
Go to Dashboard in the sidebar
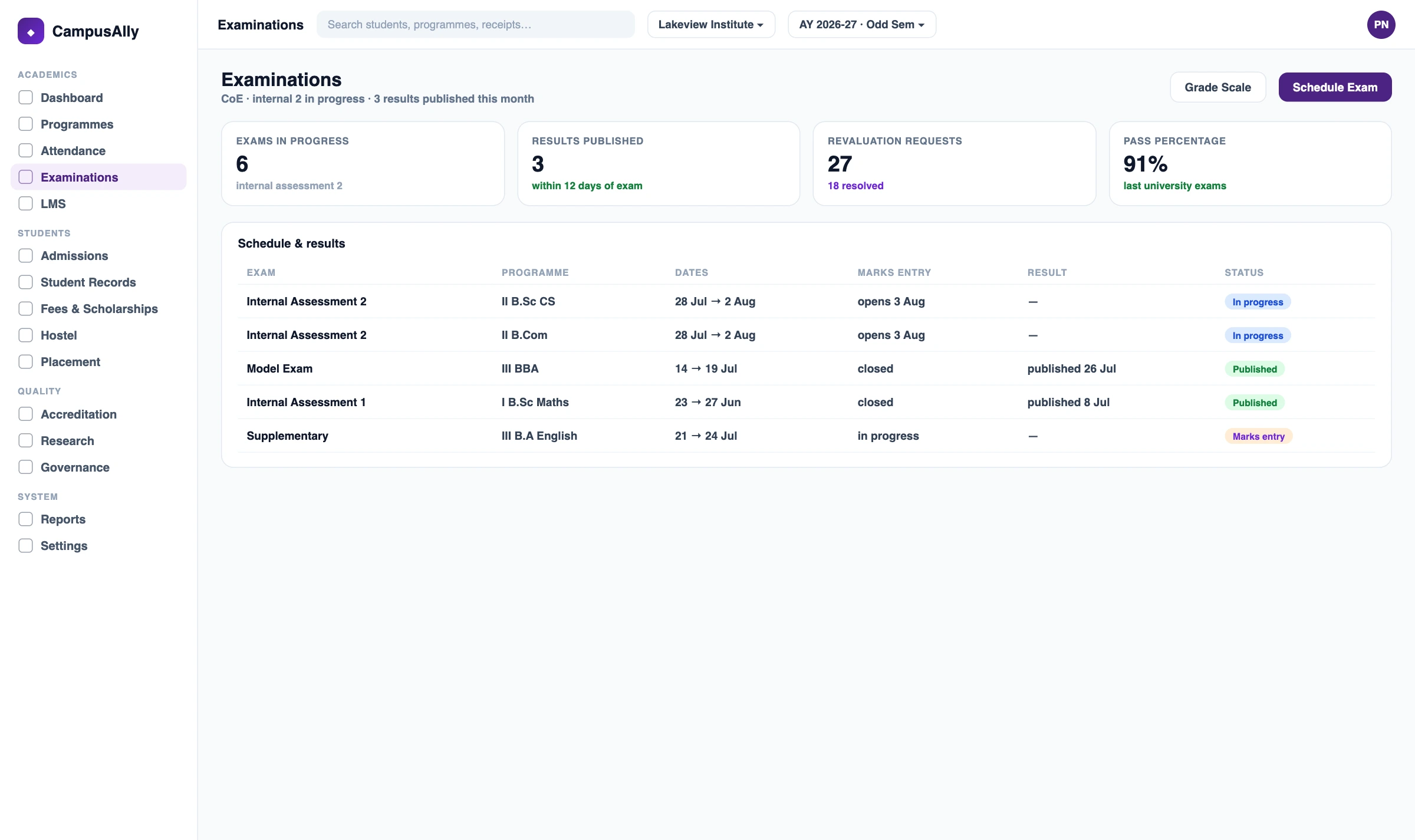pyautogui.click(x=98, y=98)
